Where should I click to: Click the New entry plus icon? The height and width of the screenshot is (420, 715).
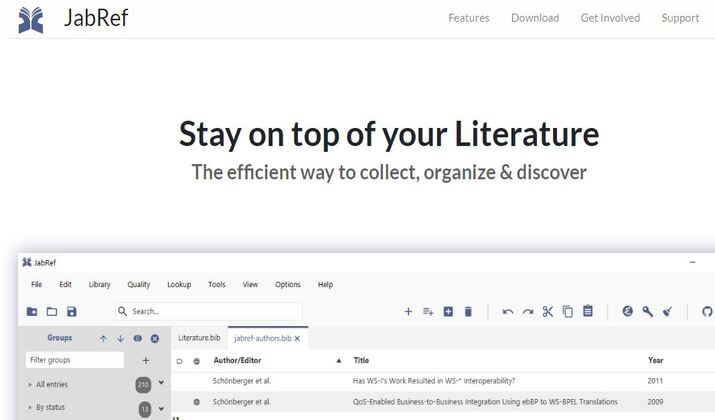[x=408, y=311]
